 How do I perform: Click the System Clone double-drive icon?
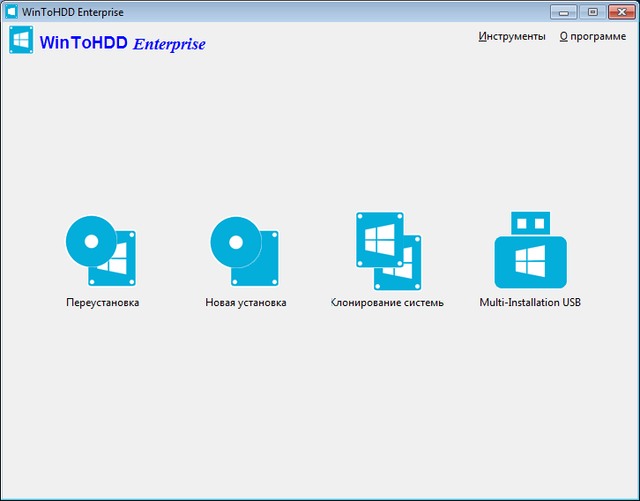(x=388, y=251)
